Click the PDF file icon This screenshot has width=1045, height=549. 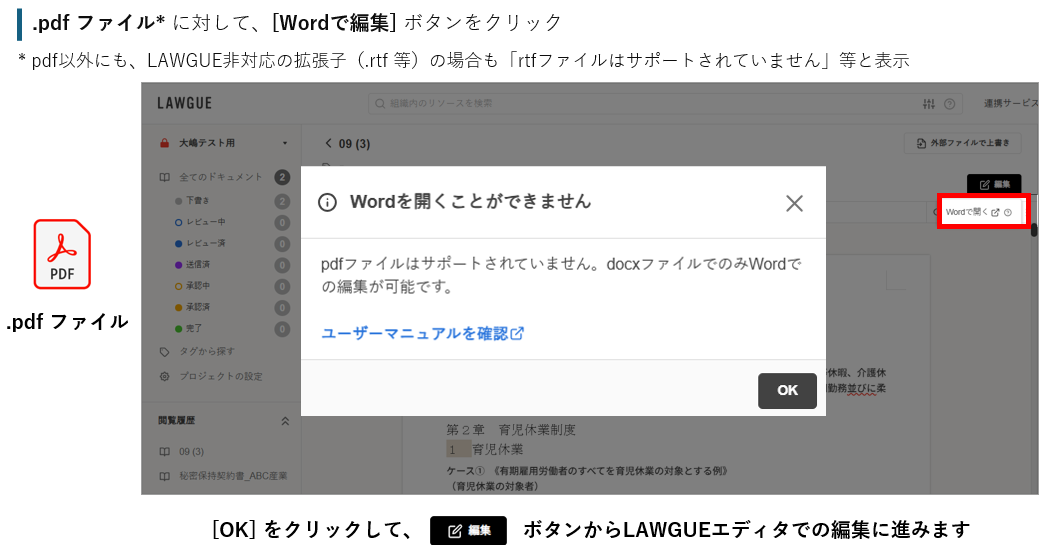[62, 254]
